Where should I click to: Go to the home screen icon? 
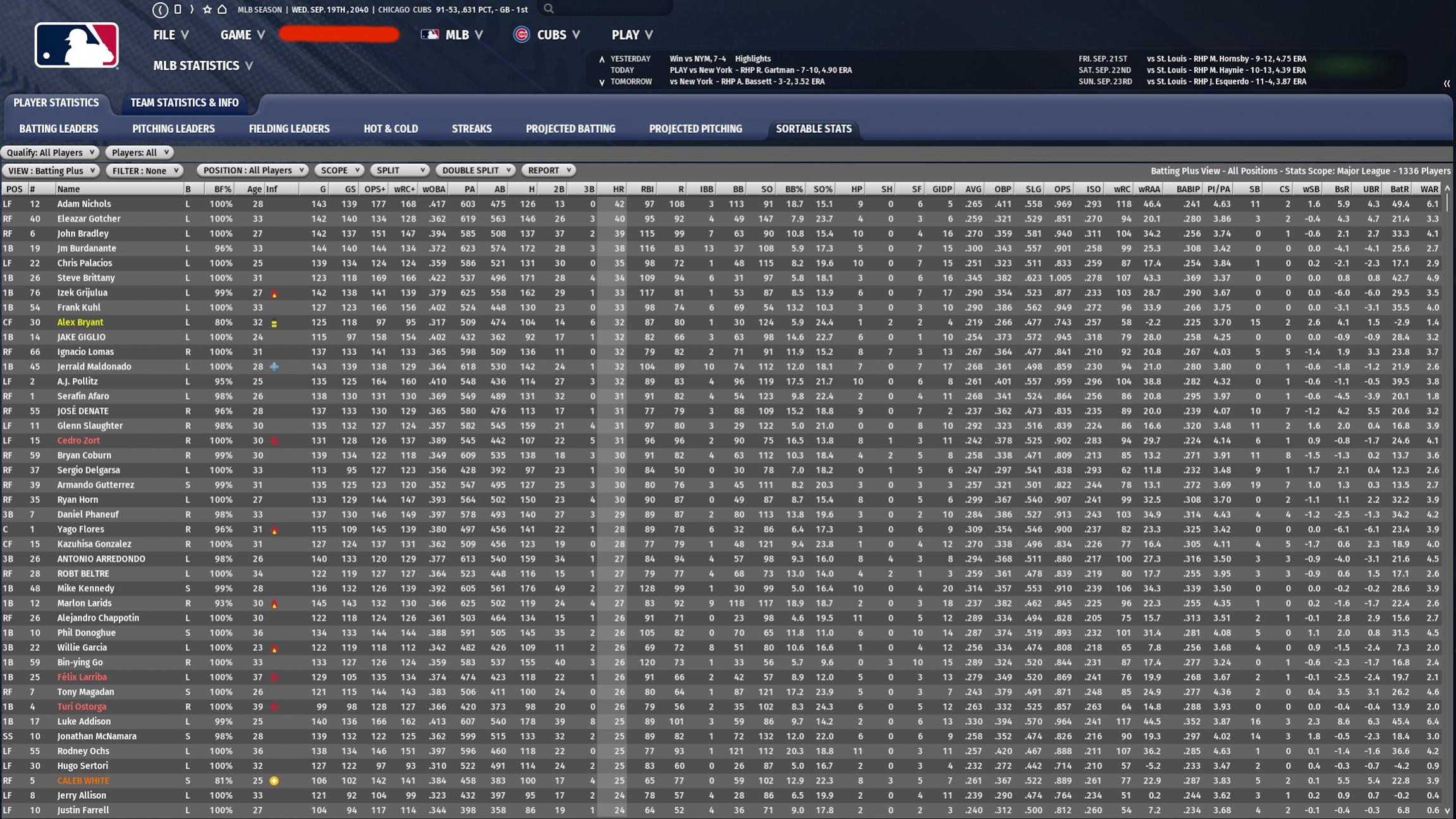222,9
